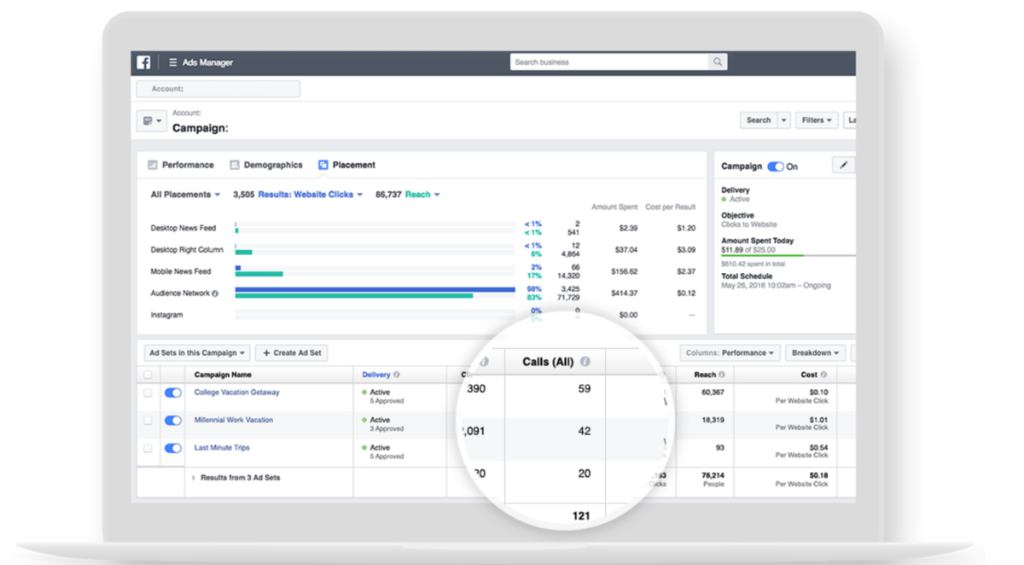The image size is (1024, 565).
Task: Click the Placement tab icon
Action: click(x=323, y=165)
